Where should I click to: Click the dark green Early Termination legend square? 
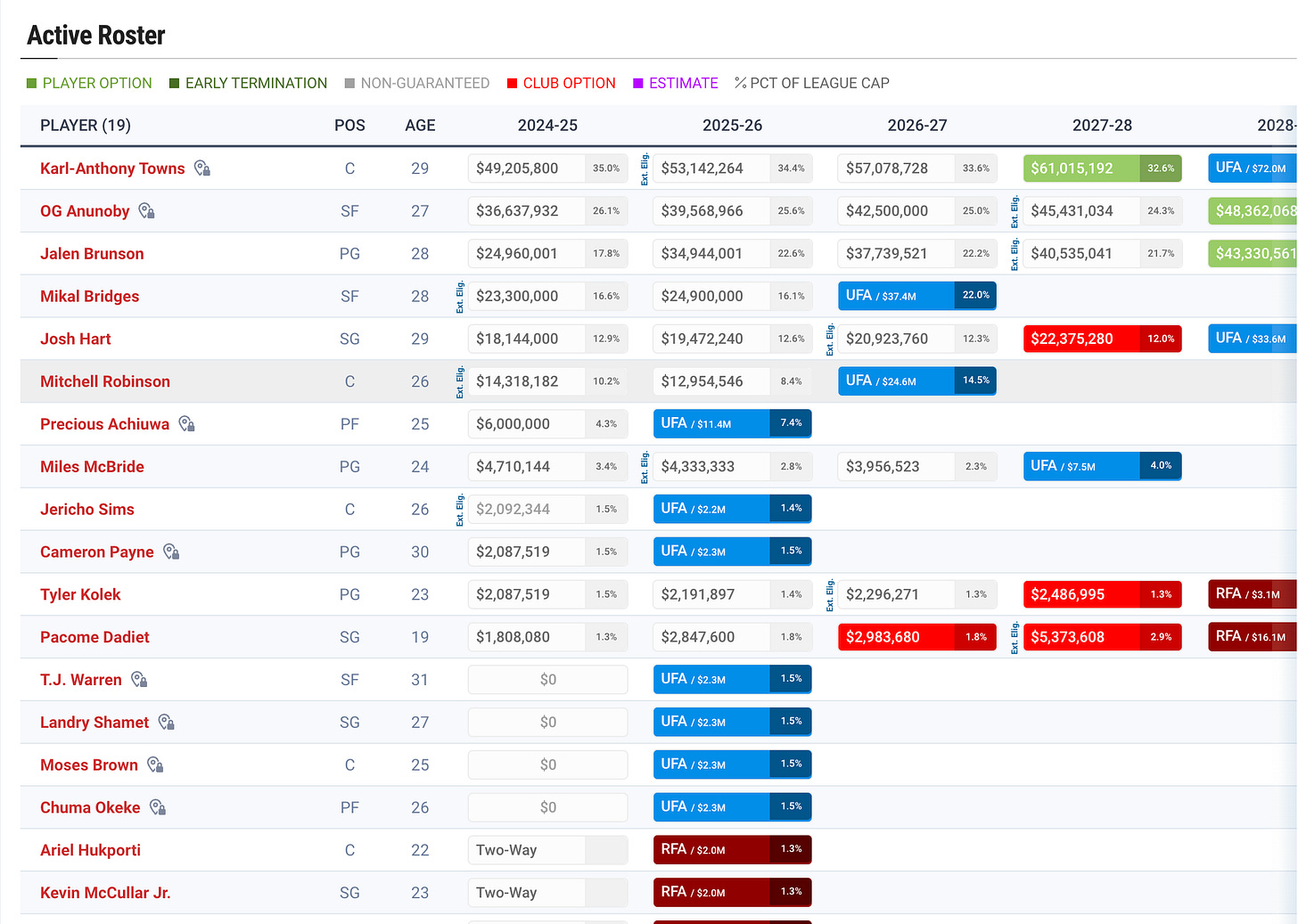[175, 83]
